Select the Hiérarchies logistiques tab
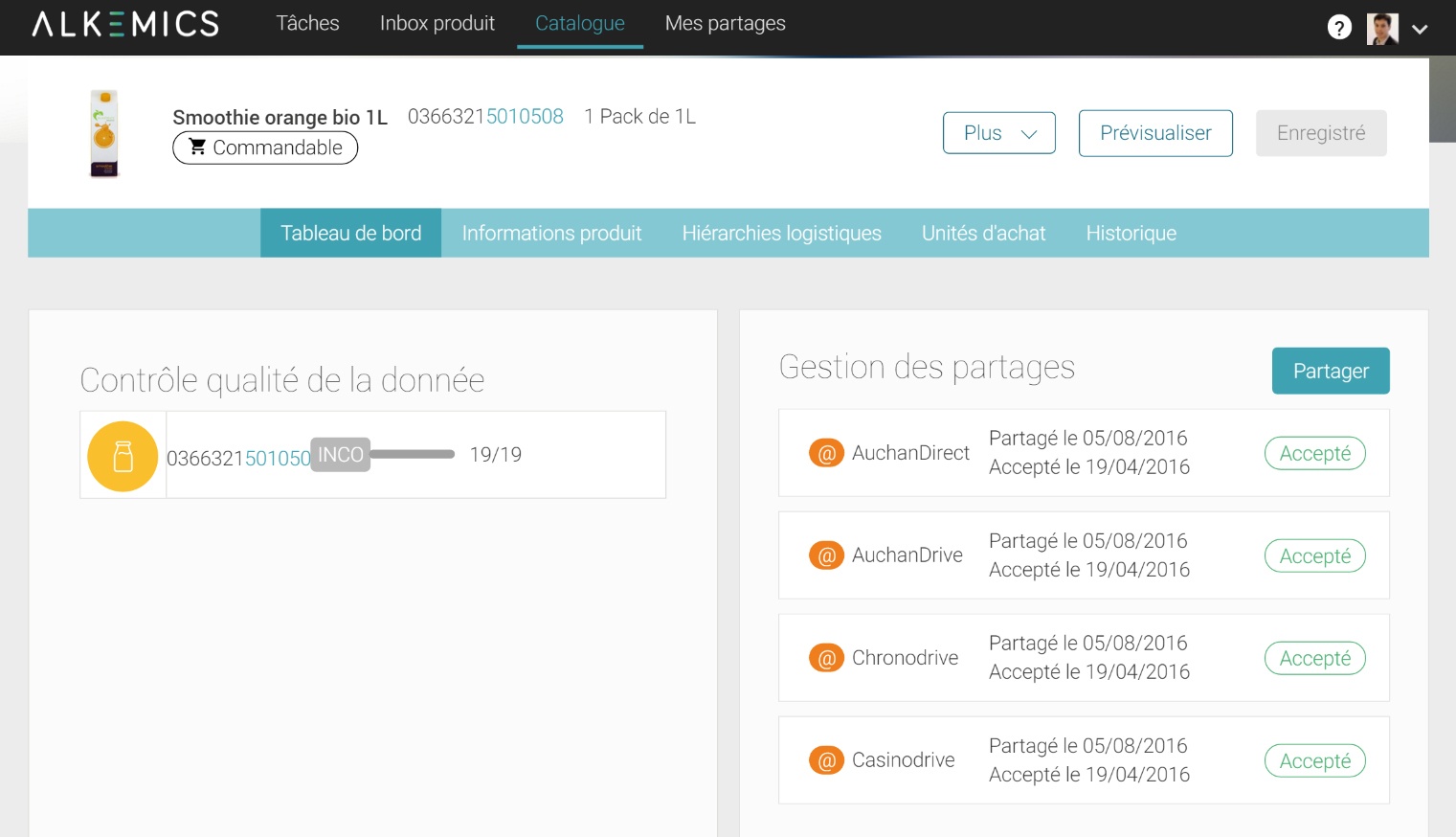Screen dimensions: 1456x837 point(781,233)
